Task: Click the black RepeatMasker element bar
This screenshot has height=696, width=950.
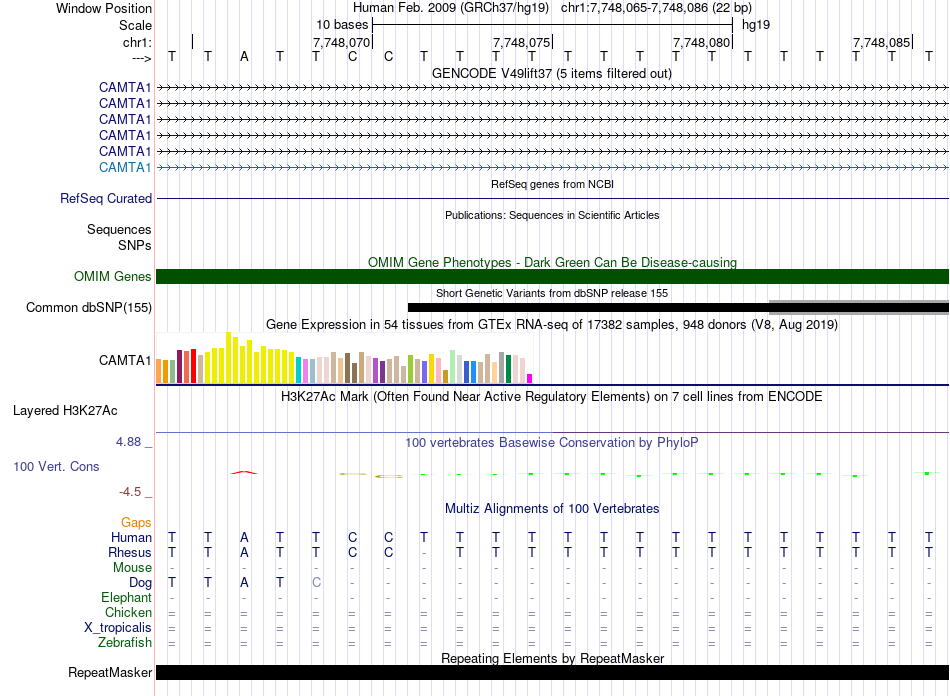Action: point(552,673)
